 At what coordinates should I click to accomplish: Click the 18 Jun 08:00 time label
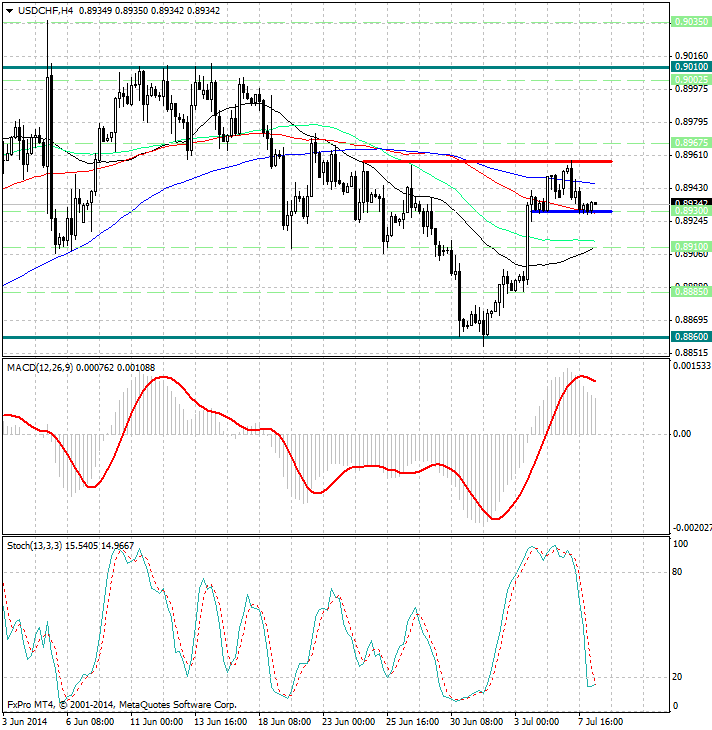(x=285, y=722)
